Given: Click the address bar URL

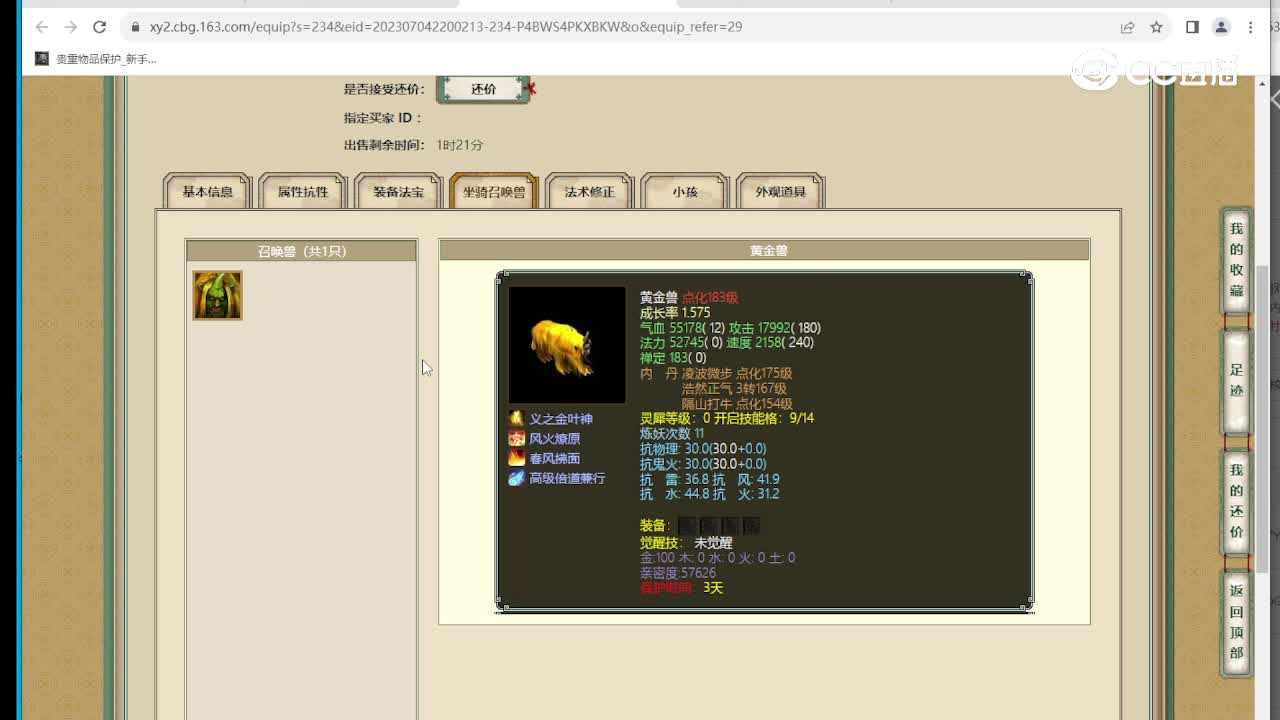Looking at the screenshot, I should [446, 27].
